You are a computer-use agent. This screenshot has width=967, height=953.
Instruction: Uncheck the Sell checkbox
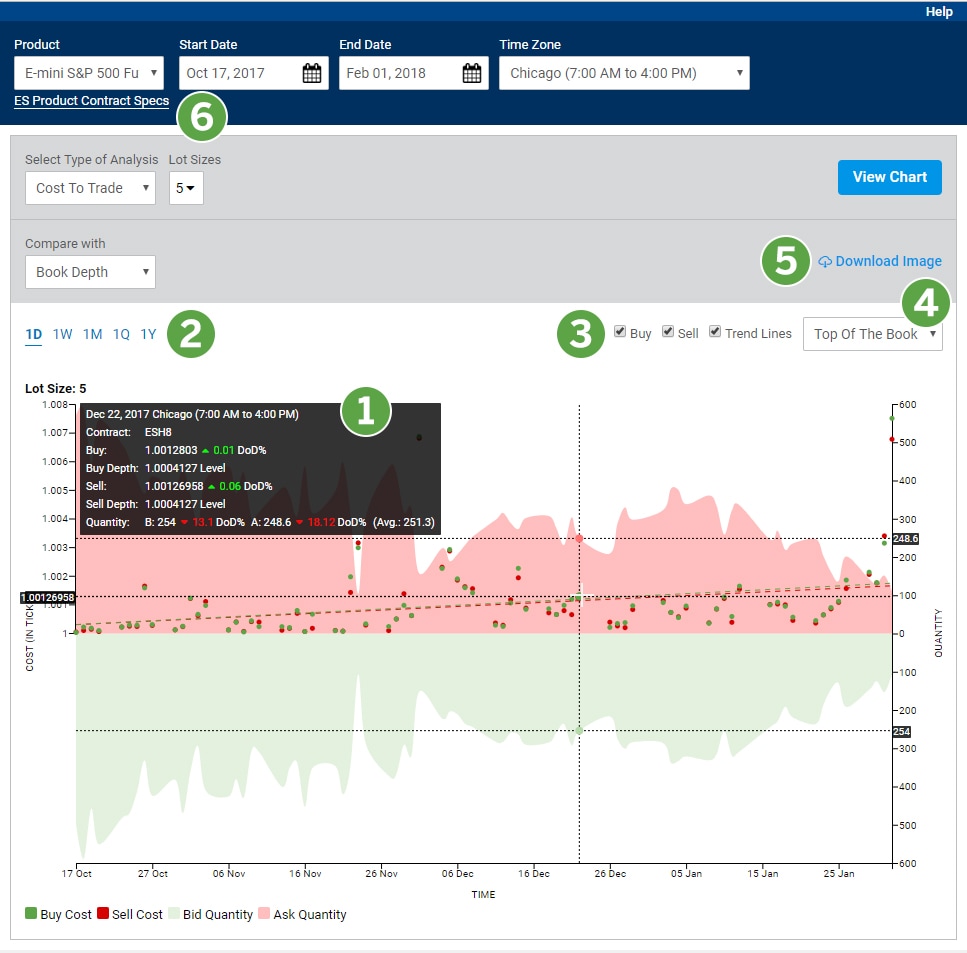668,332
